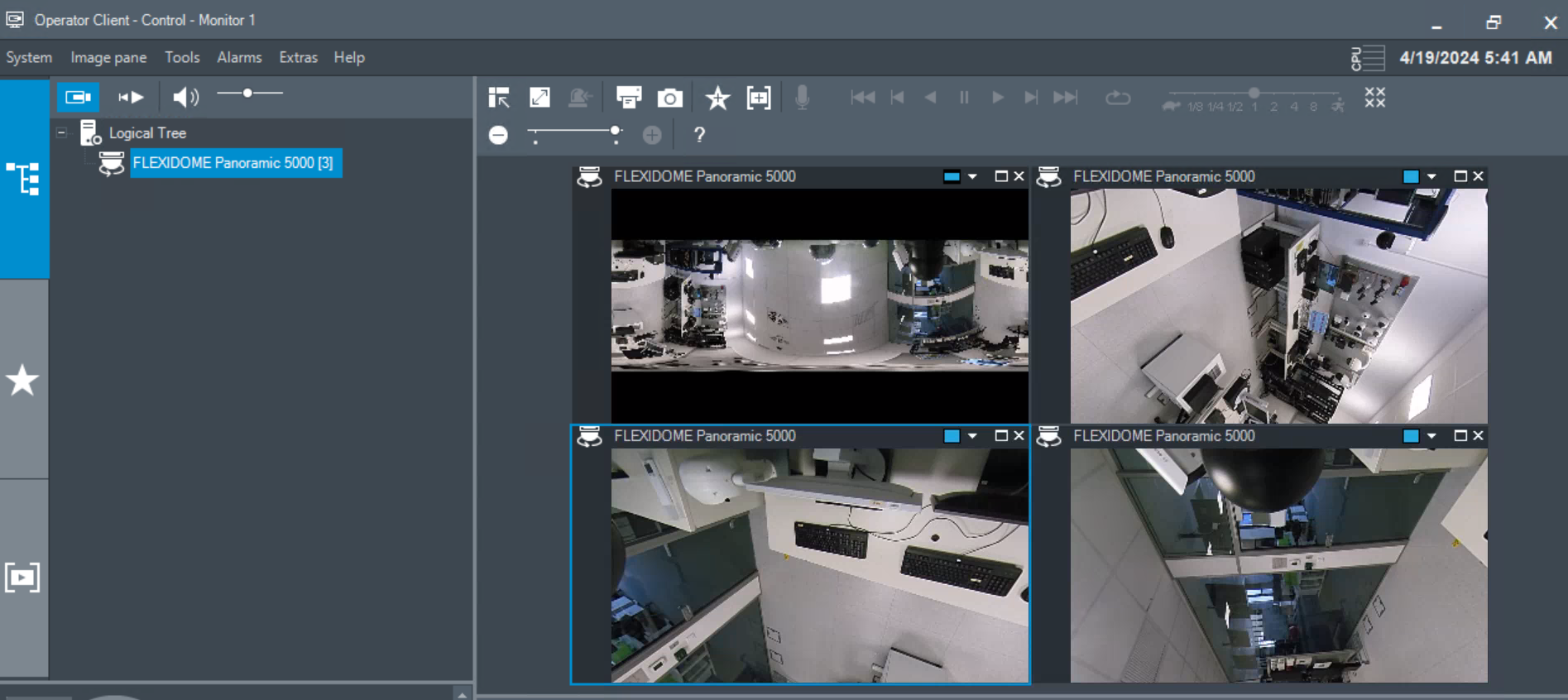Click the audio volume slider

coord(249,93)
